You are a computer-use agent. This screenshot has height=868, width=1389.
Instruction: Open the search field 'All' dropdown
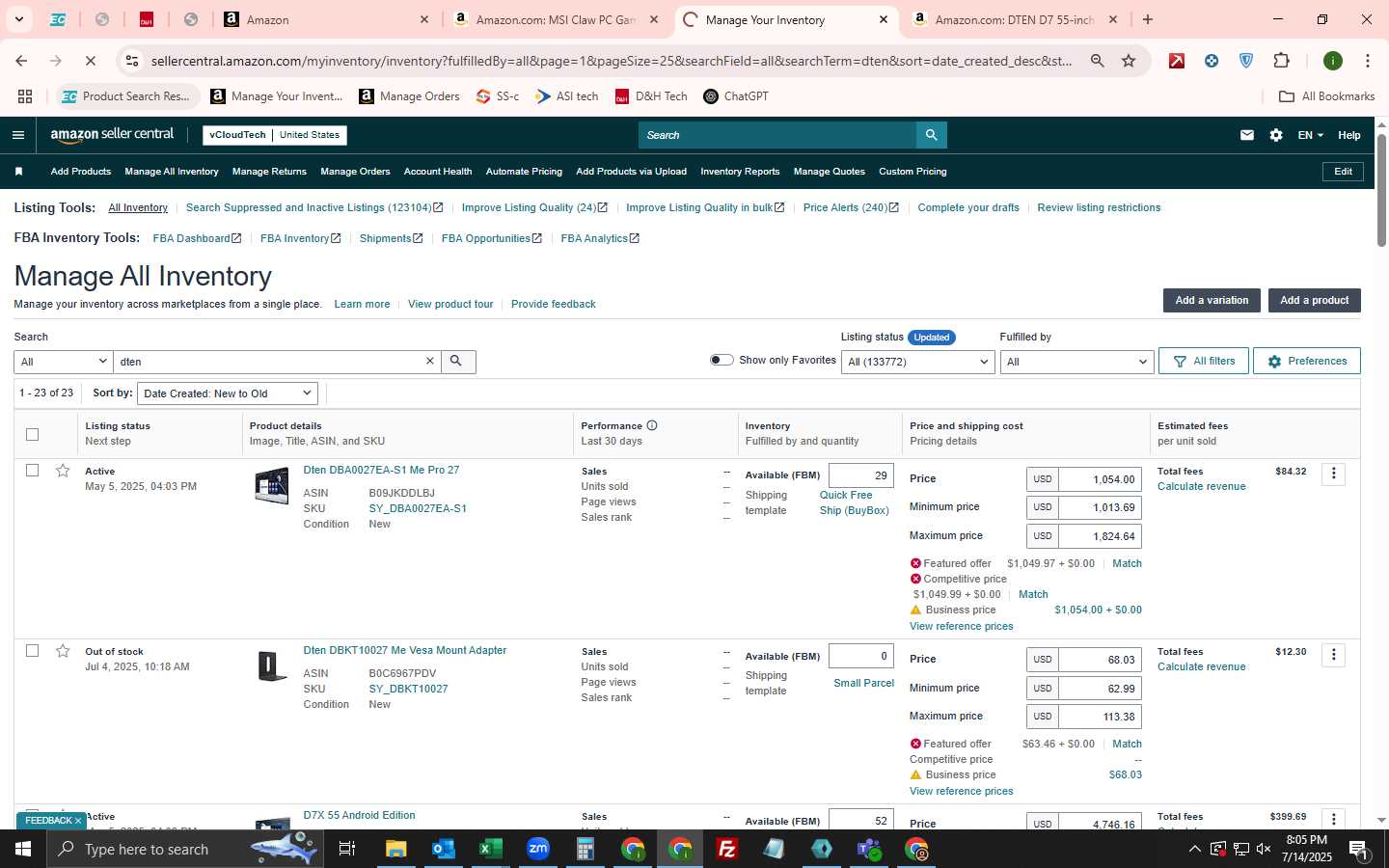pos(64,362)
